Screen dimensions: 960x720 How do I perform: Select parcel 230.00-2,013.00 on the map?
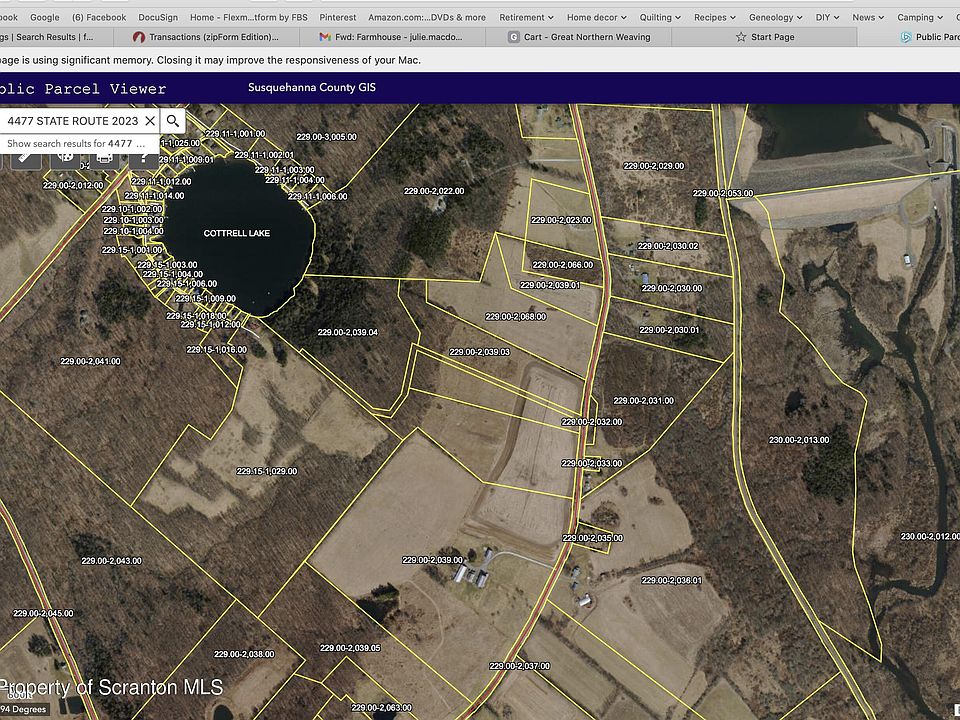(799, 440)
